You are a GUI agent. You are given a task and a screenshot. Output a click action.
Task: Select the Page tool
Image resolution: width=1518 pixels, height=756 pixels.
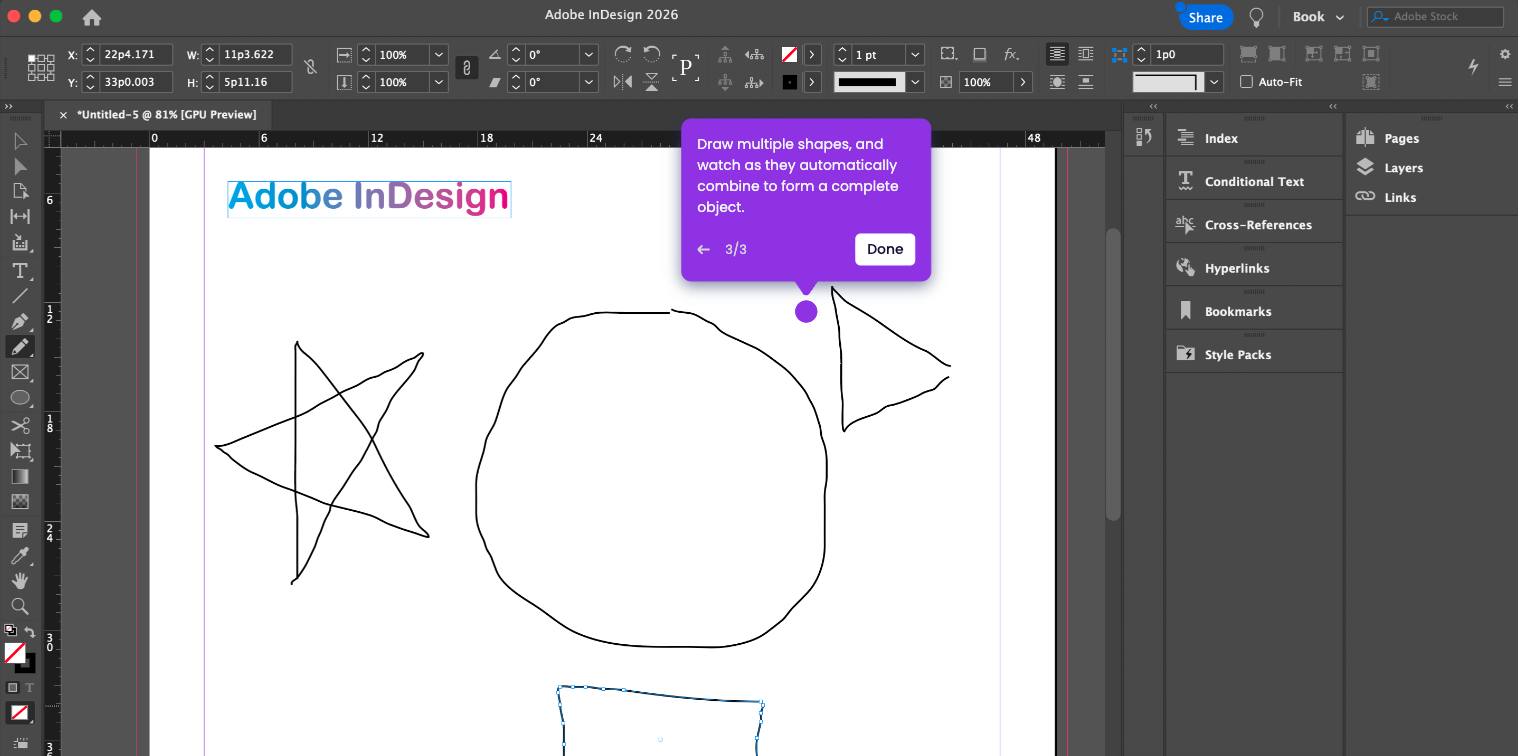tap(19, 191)
